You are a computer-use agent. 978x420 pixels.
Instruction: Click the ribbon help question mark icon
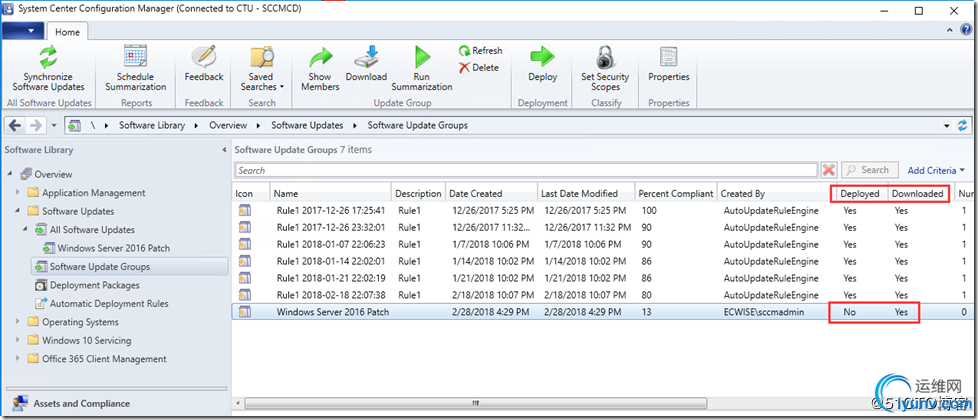(x=967, y=30)
